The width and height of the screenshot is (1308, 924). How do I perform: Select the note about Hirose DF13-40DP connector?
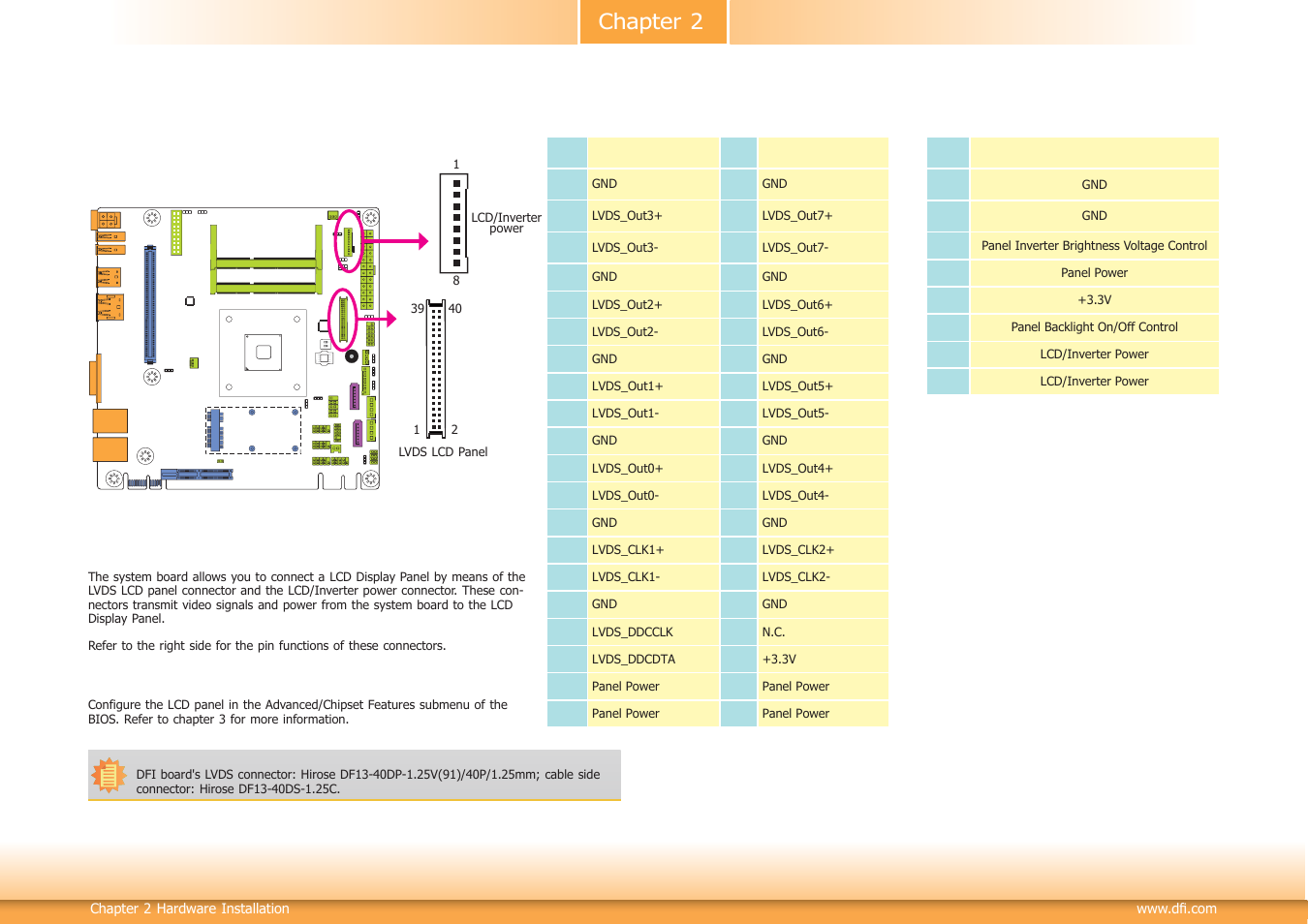tap(368, 782)
